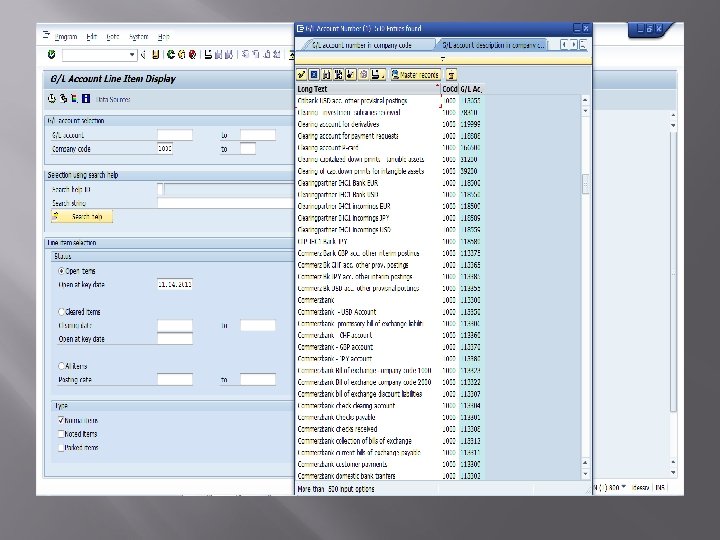Click the Print icon in main toolbar

tap(208, 55)
